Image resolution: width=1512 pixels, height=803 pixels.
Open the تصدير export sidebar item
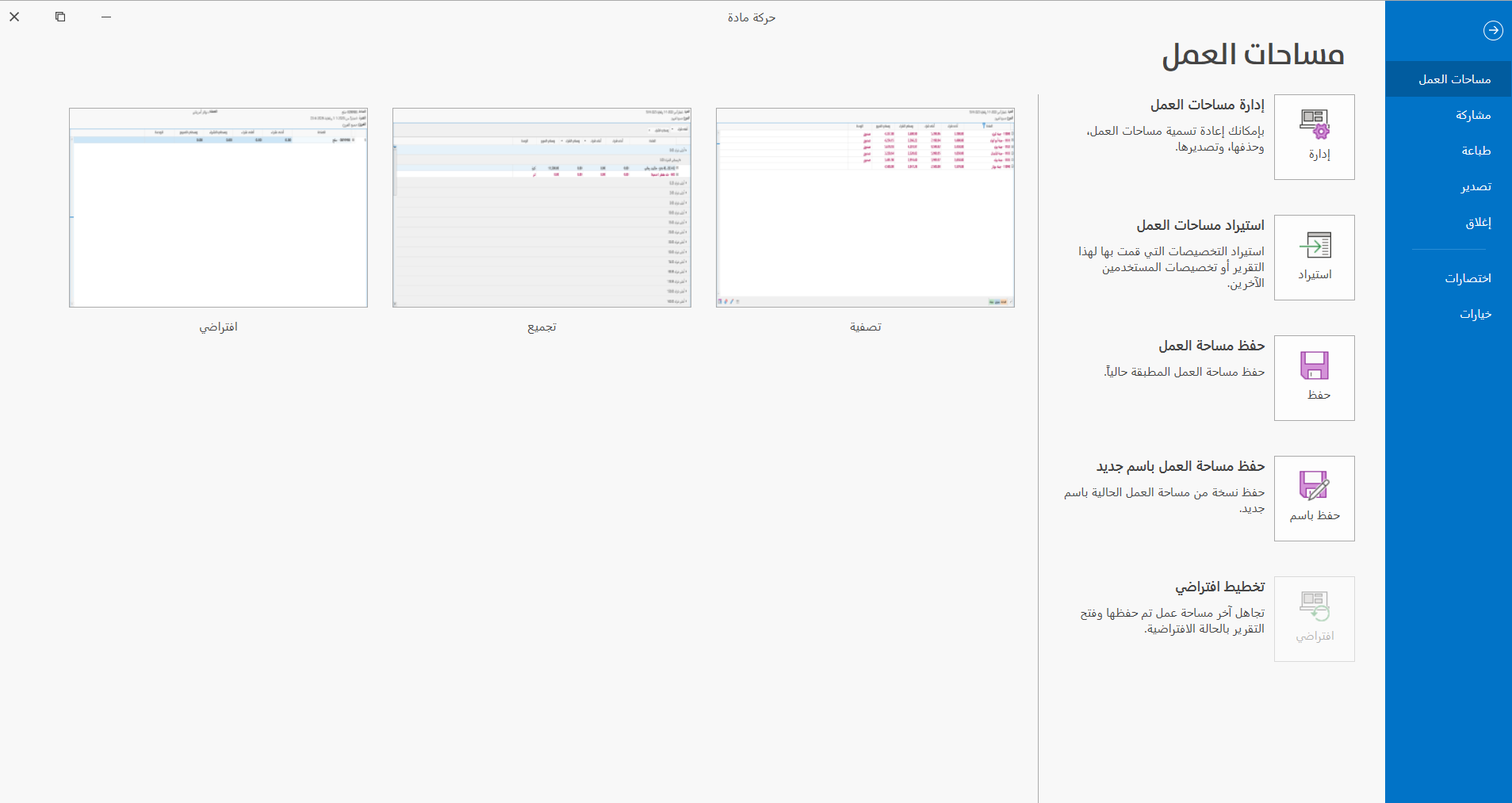click(1449, 186)
